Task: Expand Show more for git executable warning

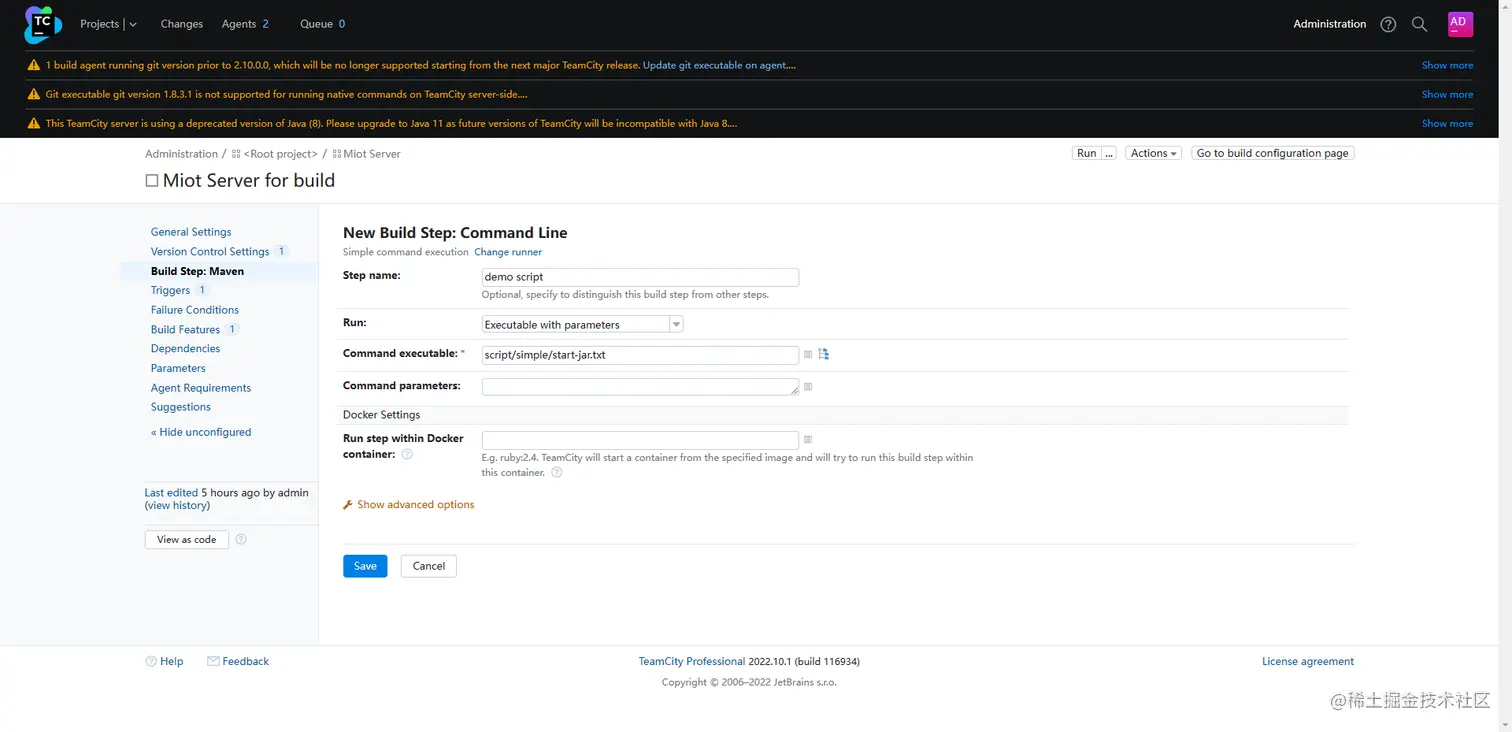Action: pyautogui.click(x=1447, y=94)
